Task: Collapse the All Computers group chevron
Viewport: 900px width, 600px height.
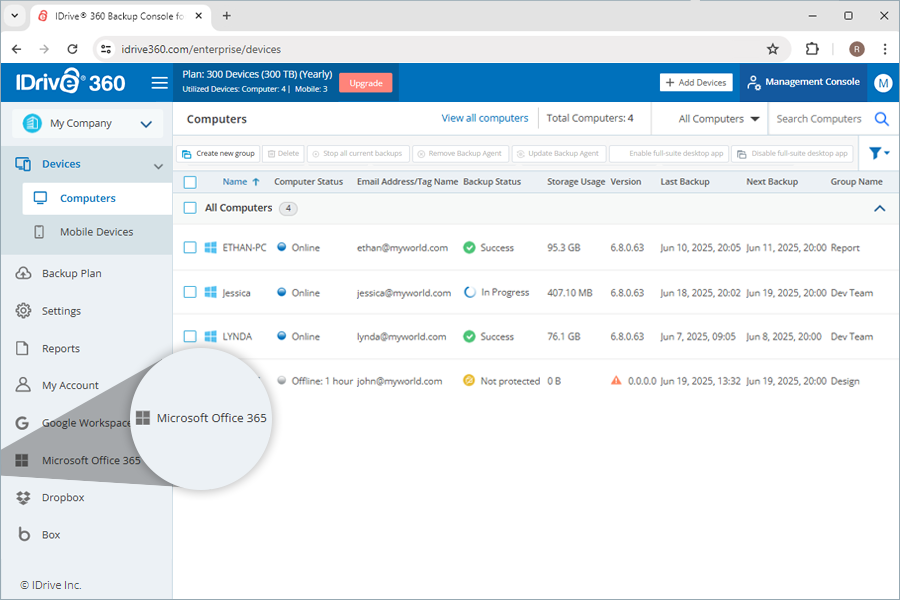Action: point(880,208)
